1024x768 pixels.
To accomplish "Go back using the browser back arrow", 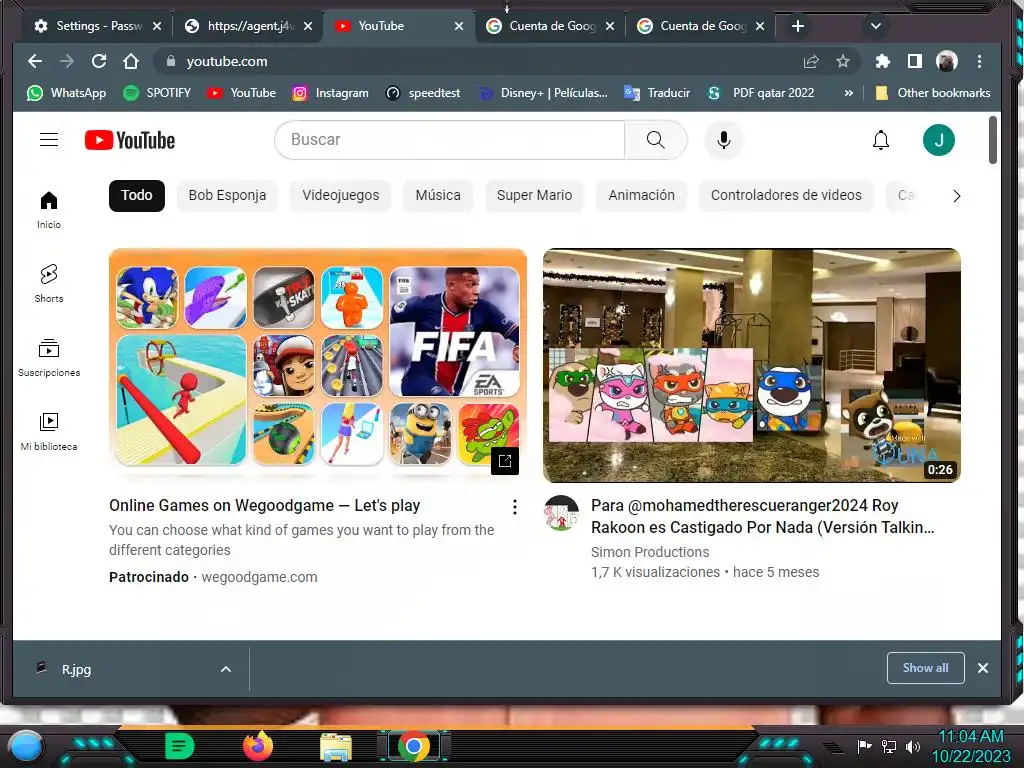I will [x=35, y=61].
